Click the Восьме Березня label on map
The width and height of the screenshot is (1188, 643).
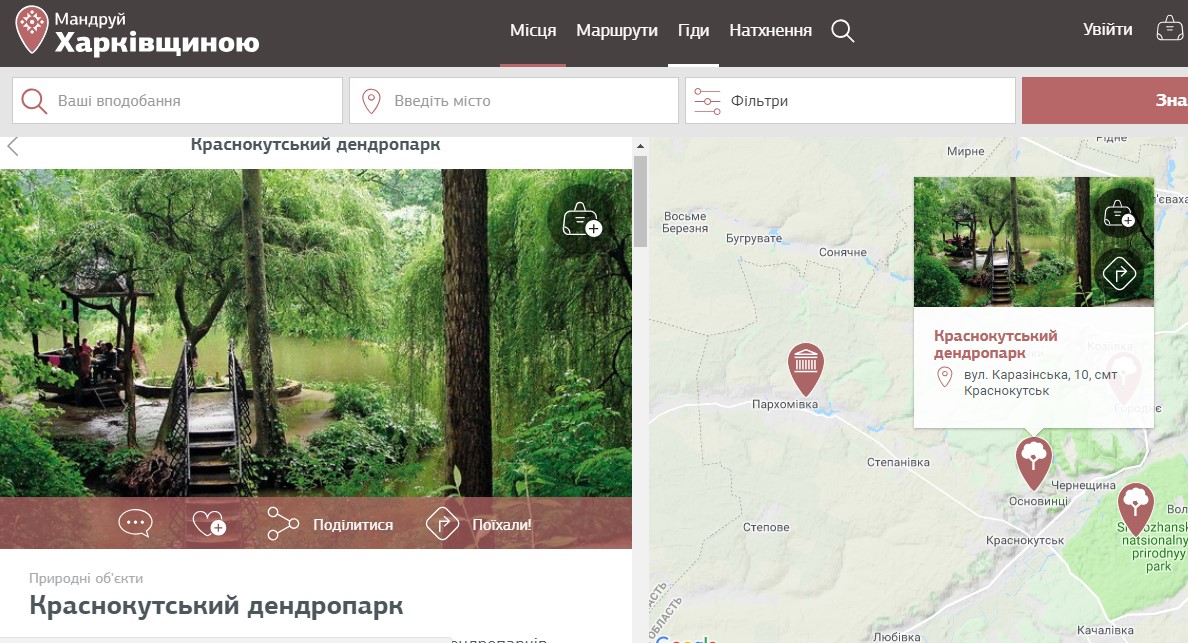[684, 222]
